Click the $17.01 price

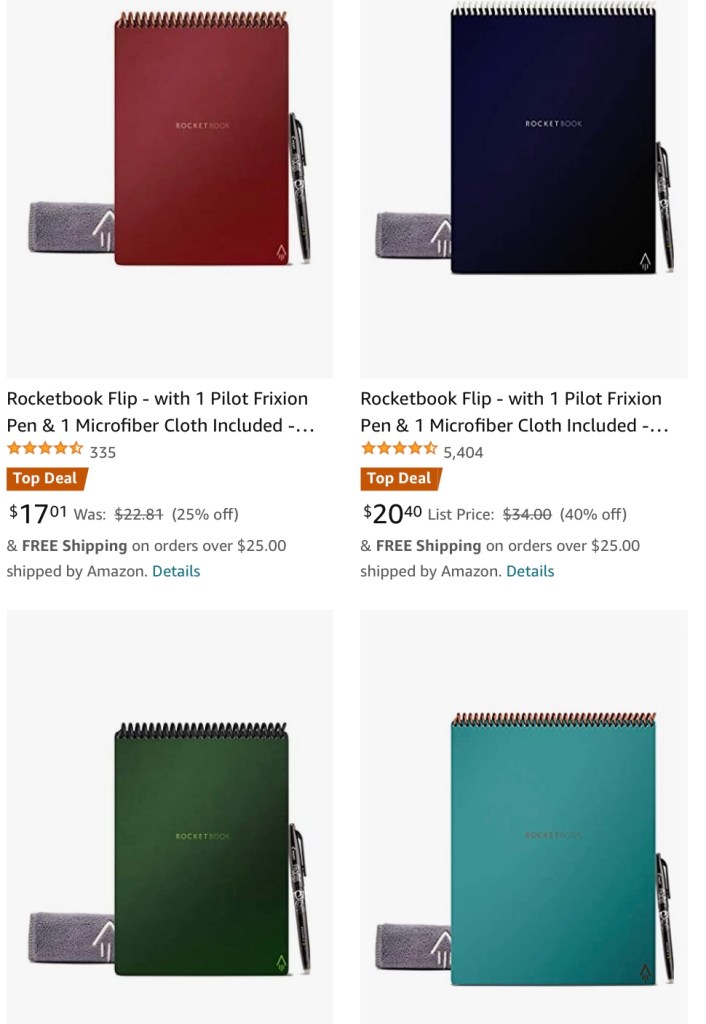tap(38, 514)
